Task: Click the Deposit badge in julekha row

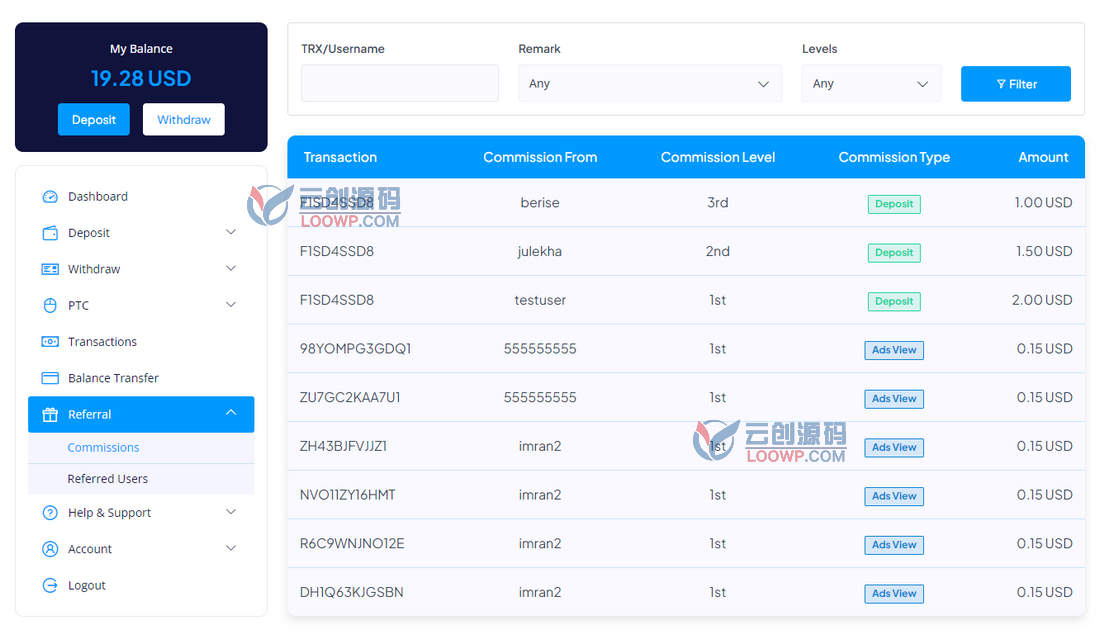Action: (x=894, y=253)
